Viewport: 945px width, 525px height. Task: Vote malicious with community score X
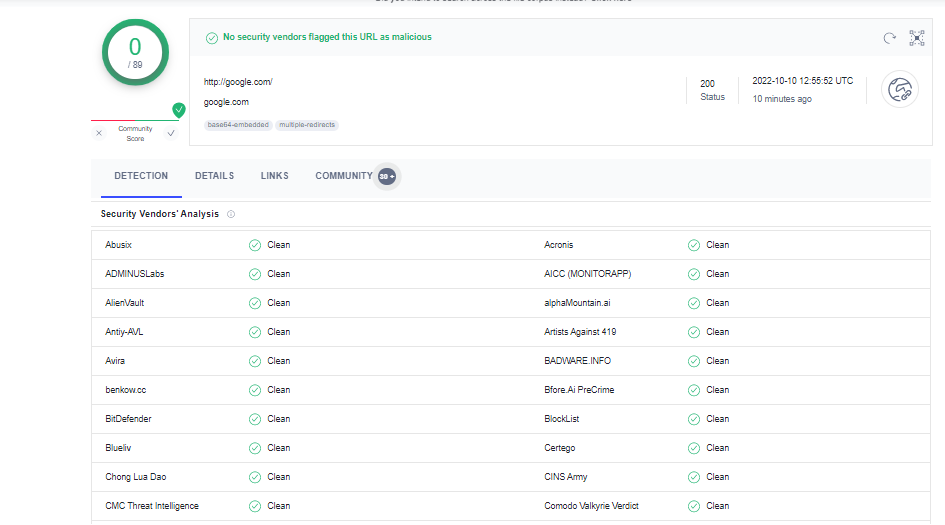pyautogui.click(x=99, y=133)
